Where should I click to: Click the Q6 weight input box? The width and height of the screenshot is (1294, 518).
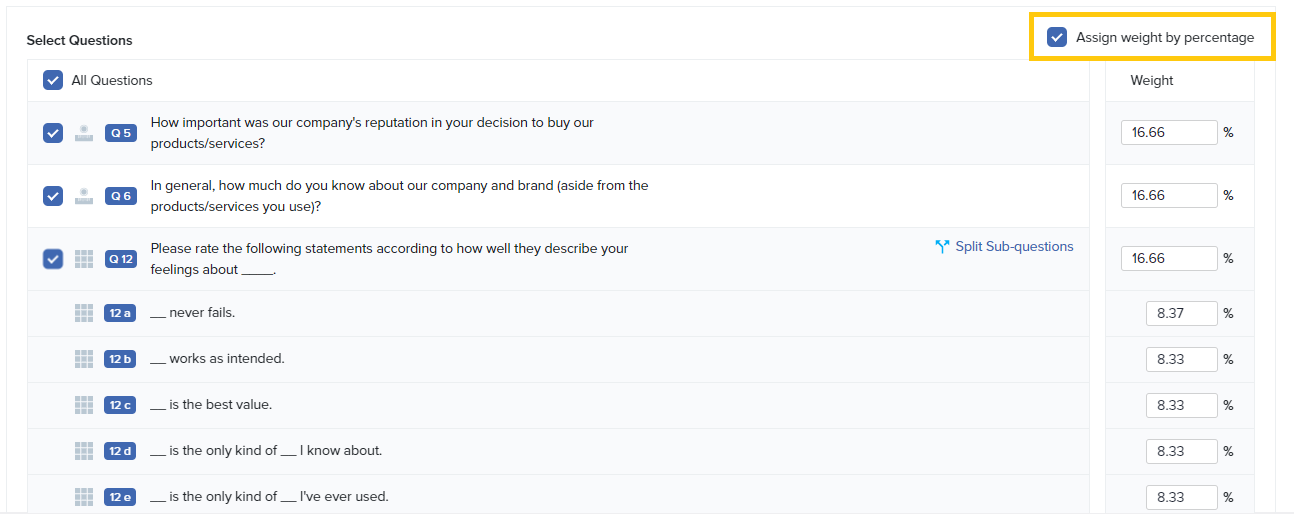1168,195
